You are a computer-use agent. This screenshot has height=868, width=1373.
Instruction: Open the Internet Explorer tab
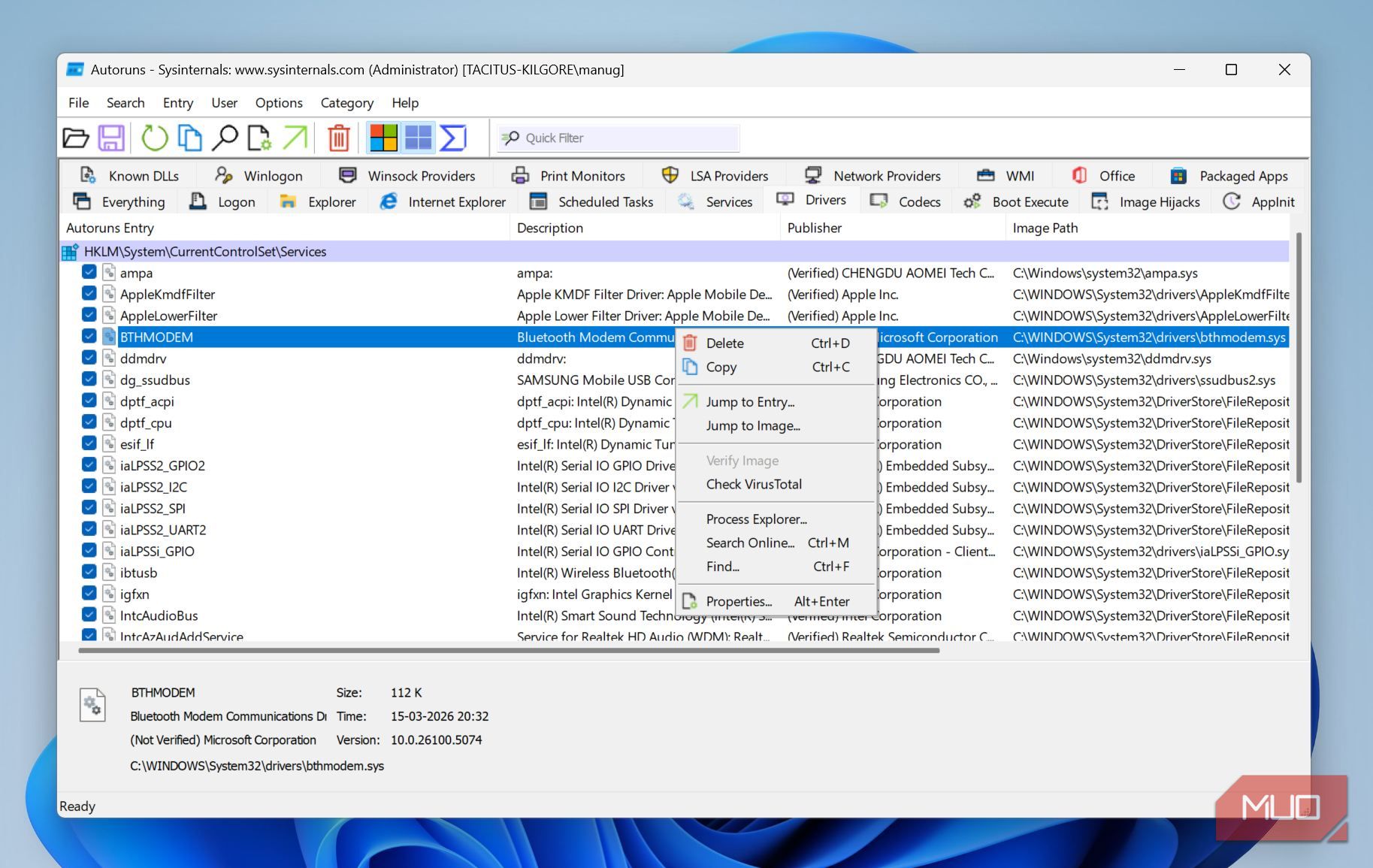tap(443, 202)
